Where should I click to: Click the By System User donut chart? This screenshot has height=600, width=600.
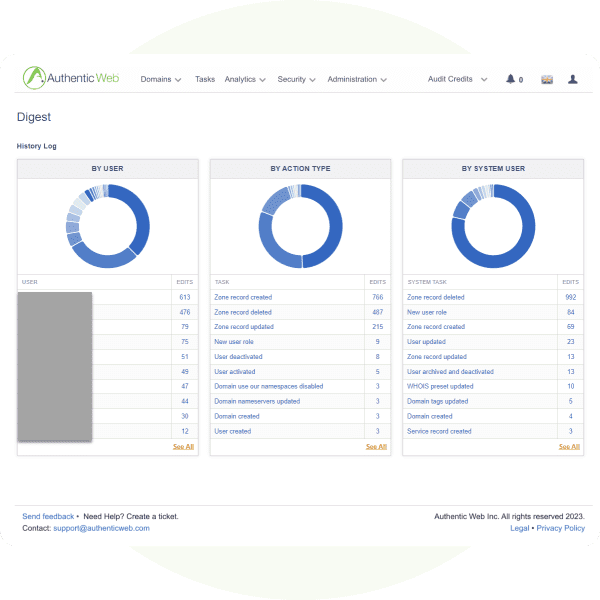pos(492,226)
